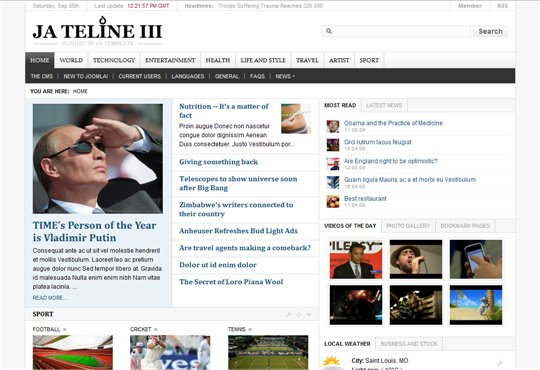Viewport: 540px width, 370px height.
Task: Click the RSS link
Action: pyautogui.click(x=502, y=6)
